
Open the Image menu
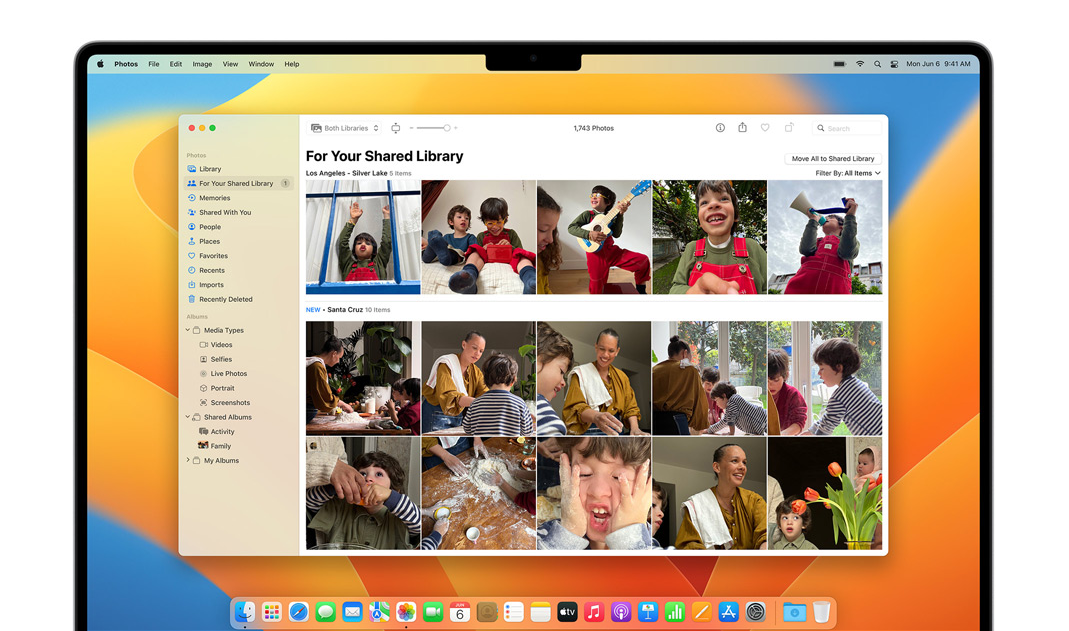202,64
